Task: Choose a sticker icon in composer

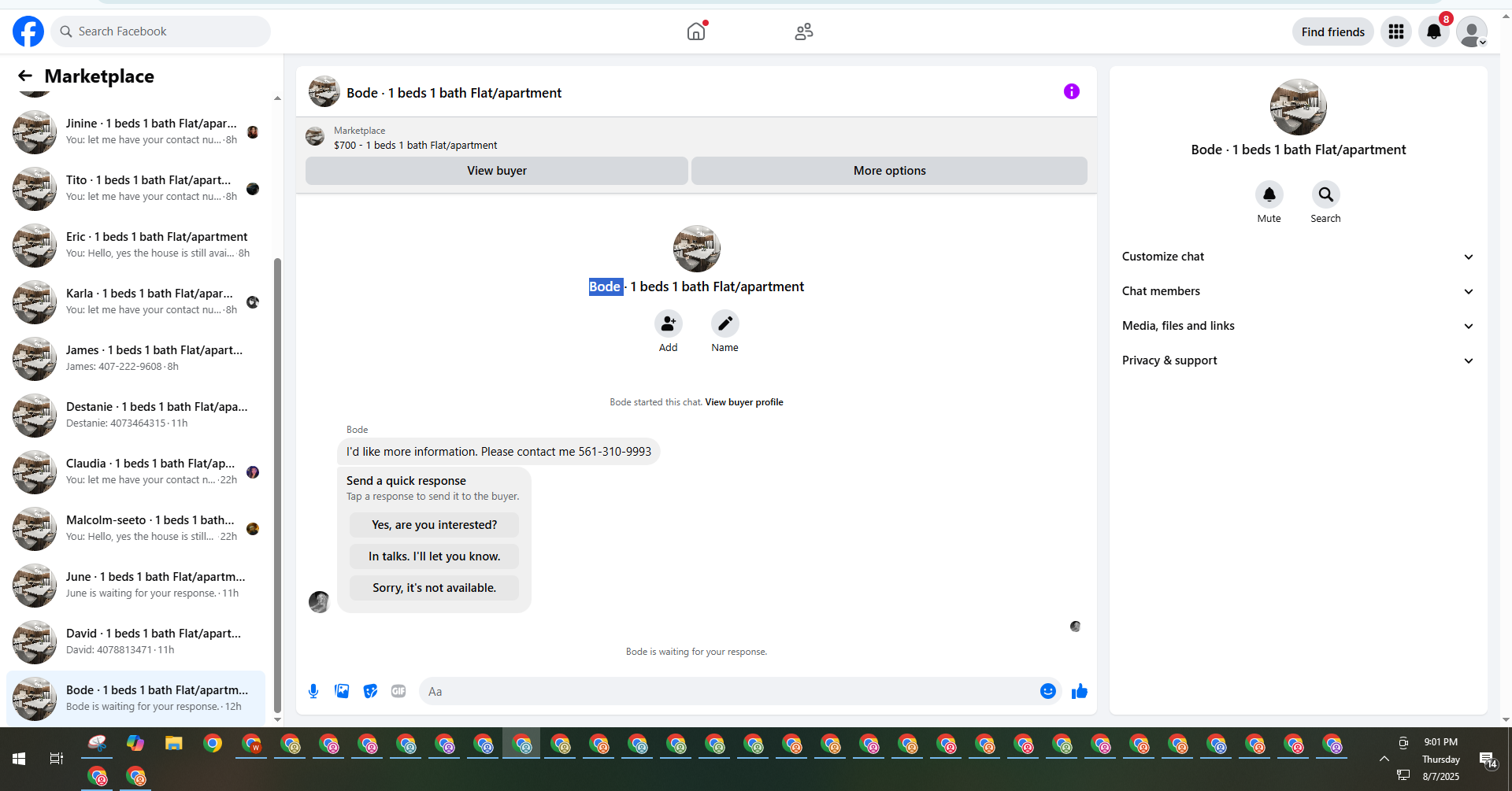Action: click(370, 691)
